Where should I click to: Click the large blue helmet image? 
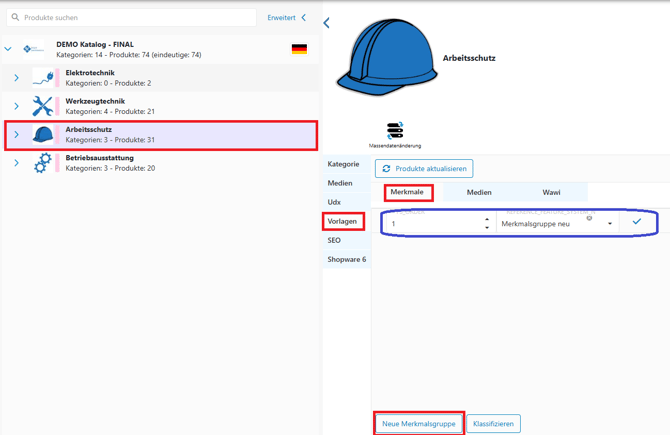coord(386,56)
